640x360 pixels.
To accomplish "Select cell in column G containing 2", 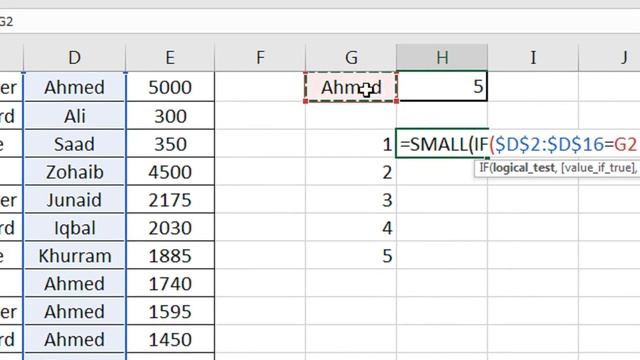I will point(351,172).
